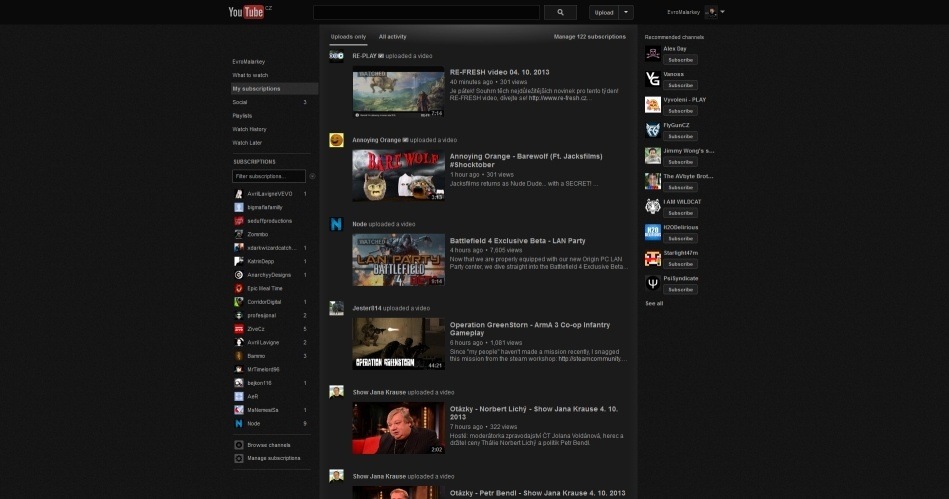Open What to watch in the sidebar

pos(250,75)
